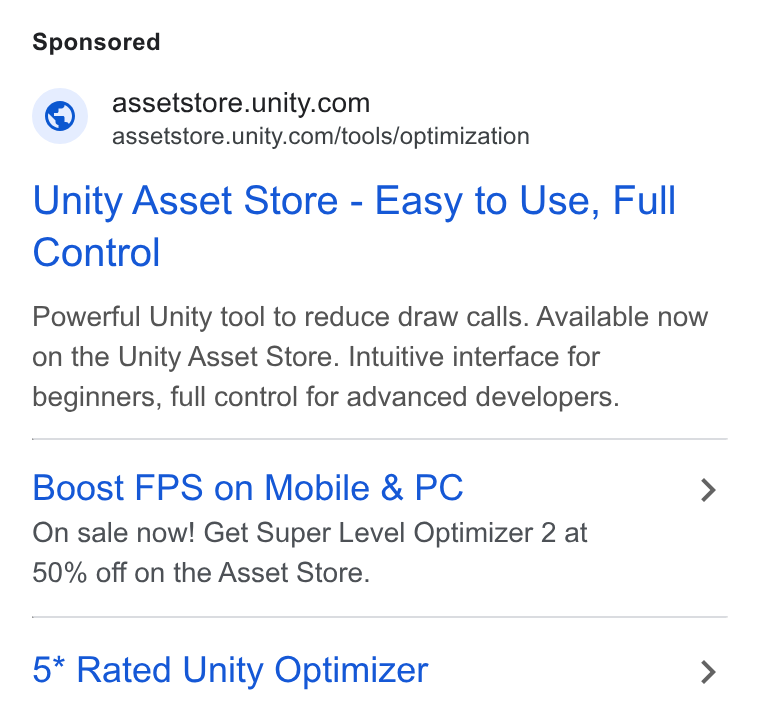Click the 'on the Unity Asset Store. Intuitive interface' line
Image resolution: width=760 pixels, height=722 pixels.
click(x=316, y=357)
